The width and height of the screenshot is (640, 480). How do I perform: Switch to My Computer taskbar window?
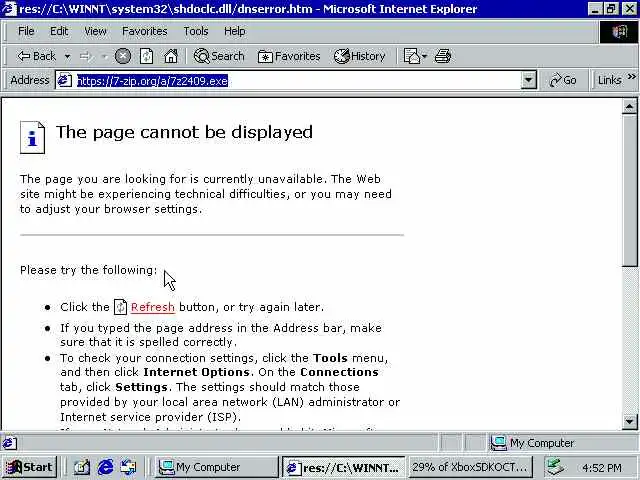pos(216,467)
